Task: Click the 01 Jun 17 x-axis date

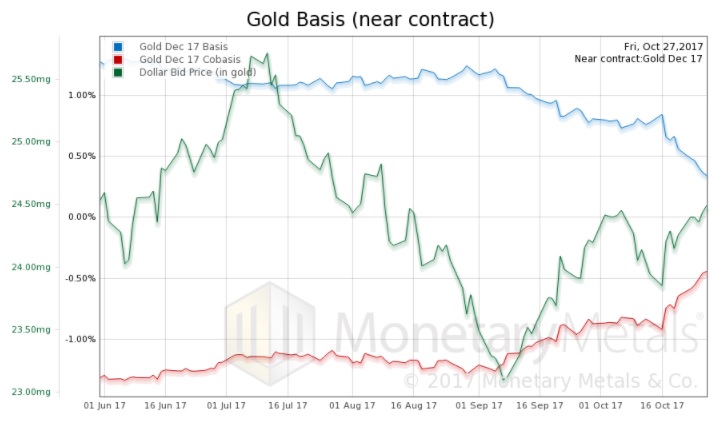Action: [x=102, y=406]
